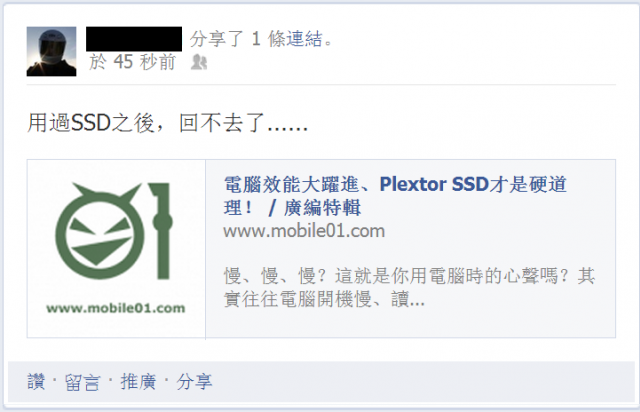Open the Plextor SSD article title link

[x=395, y=196]
